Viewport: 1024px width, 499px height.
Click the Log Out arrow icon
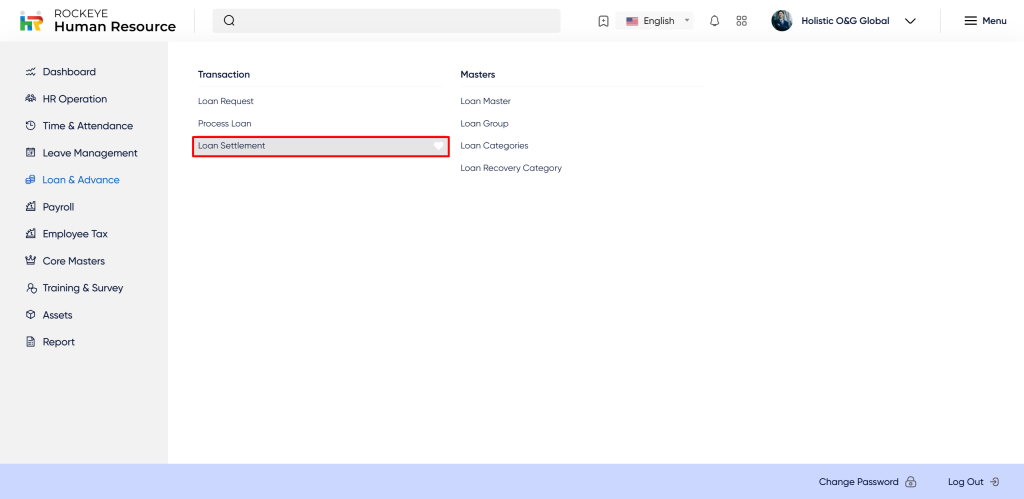[994, 482]
